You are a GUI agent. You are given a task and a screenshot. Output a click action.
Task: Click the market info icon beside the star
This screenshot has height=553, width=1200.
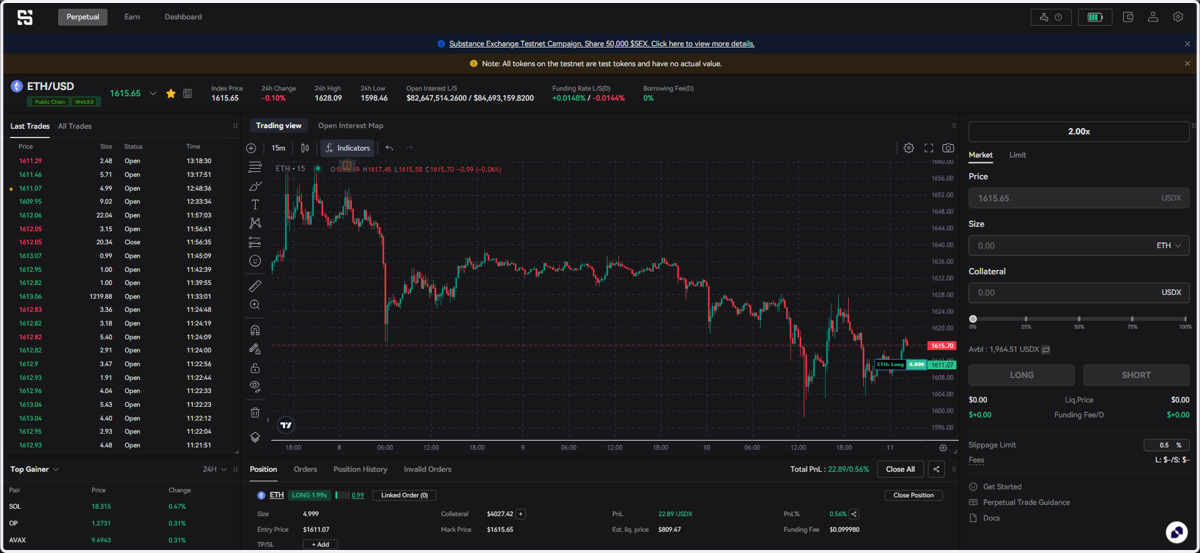[x=187, y=93]
